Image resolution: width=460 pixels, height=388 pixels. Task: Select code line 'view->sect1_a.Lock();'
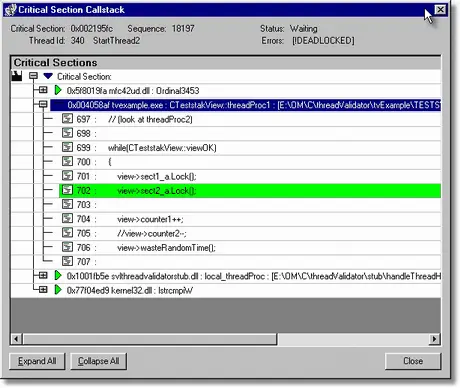pos(157,176)
